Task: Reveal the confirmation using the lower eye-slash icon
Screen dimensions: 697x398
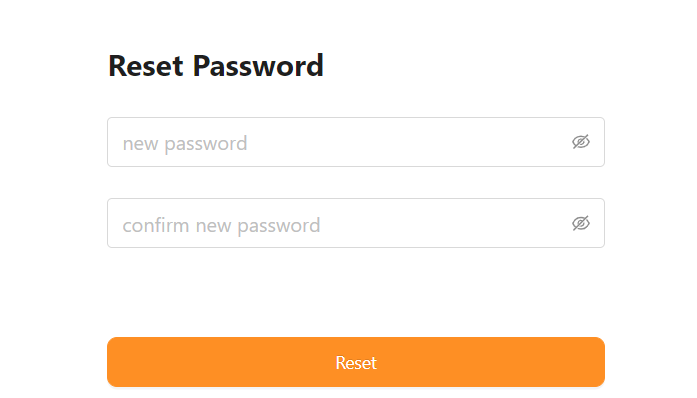Action: [581, 223]
